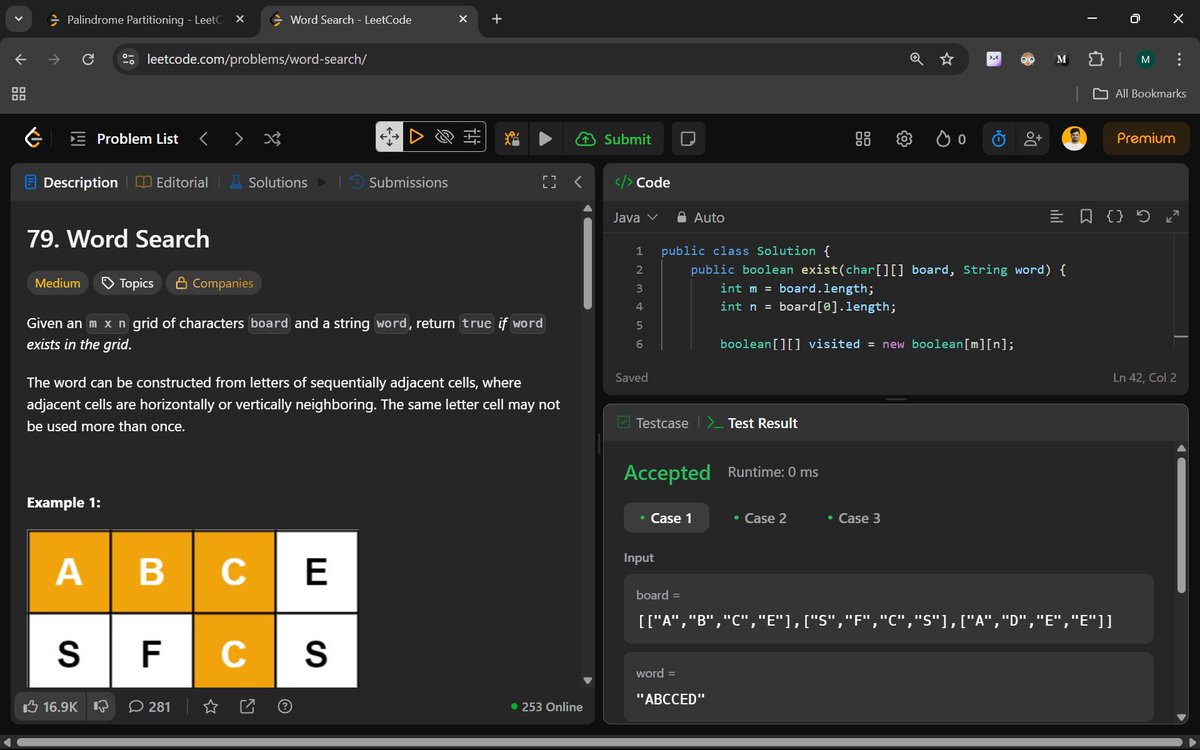The image size is (1200, 750).
Task: Open browser tab search dropdown arrow
Action: tap(20, 19)
